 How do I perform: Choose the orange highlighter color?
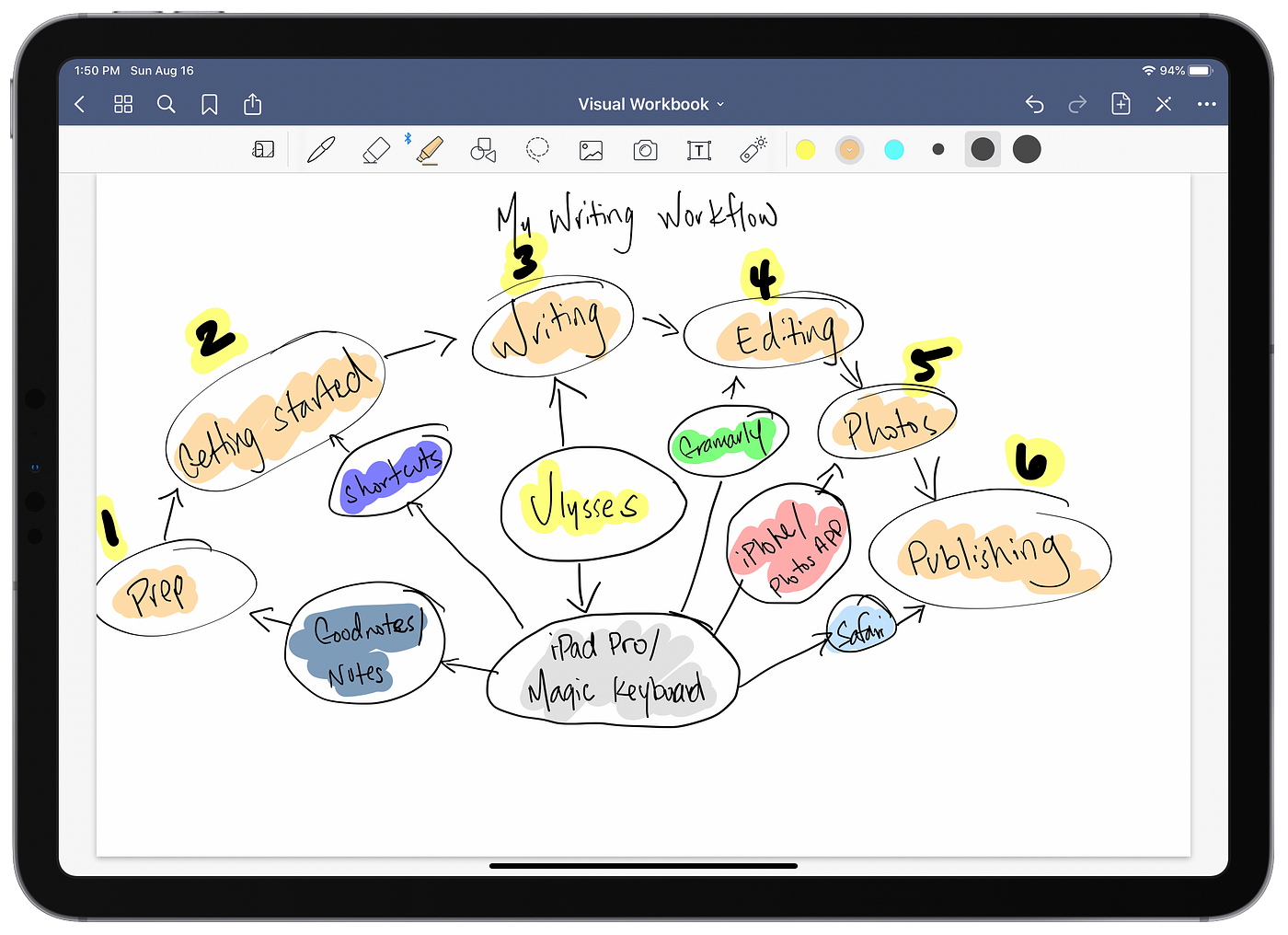click(850, 150)
